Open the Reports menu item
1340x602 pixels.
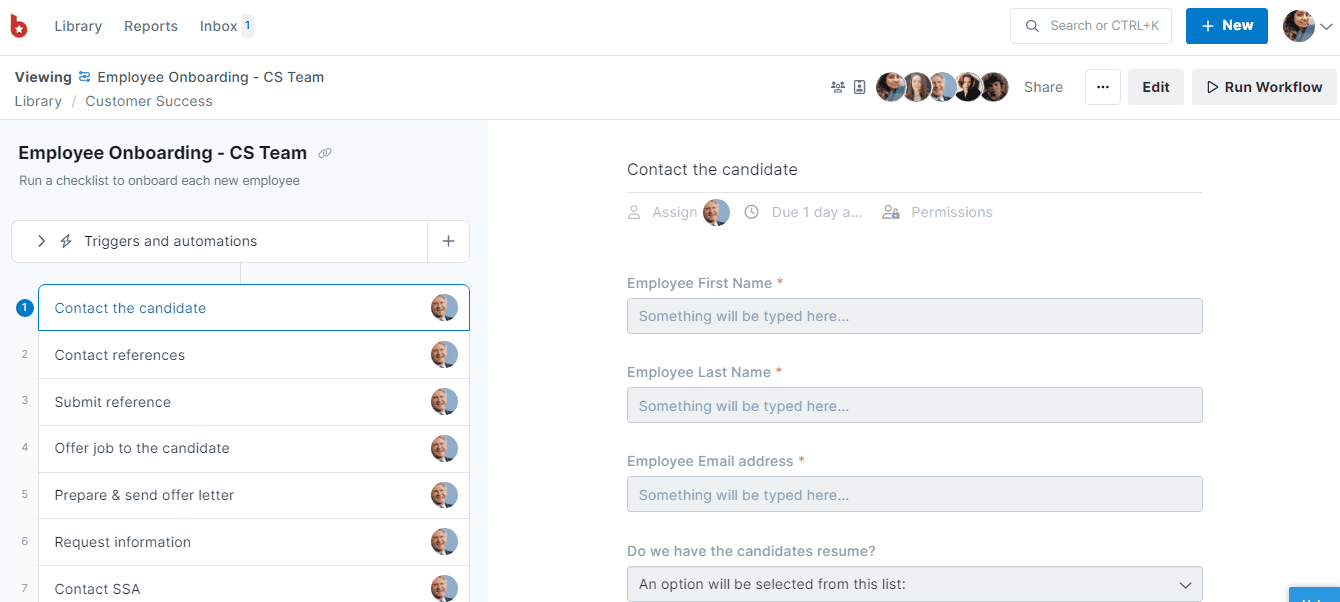pos(151,26)
